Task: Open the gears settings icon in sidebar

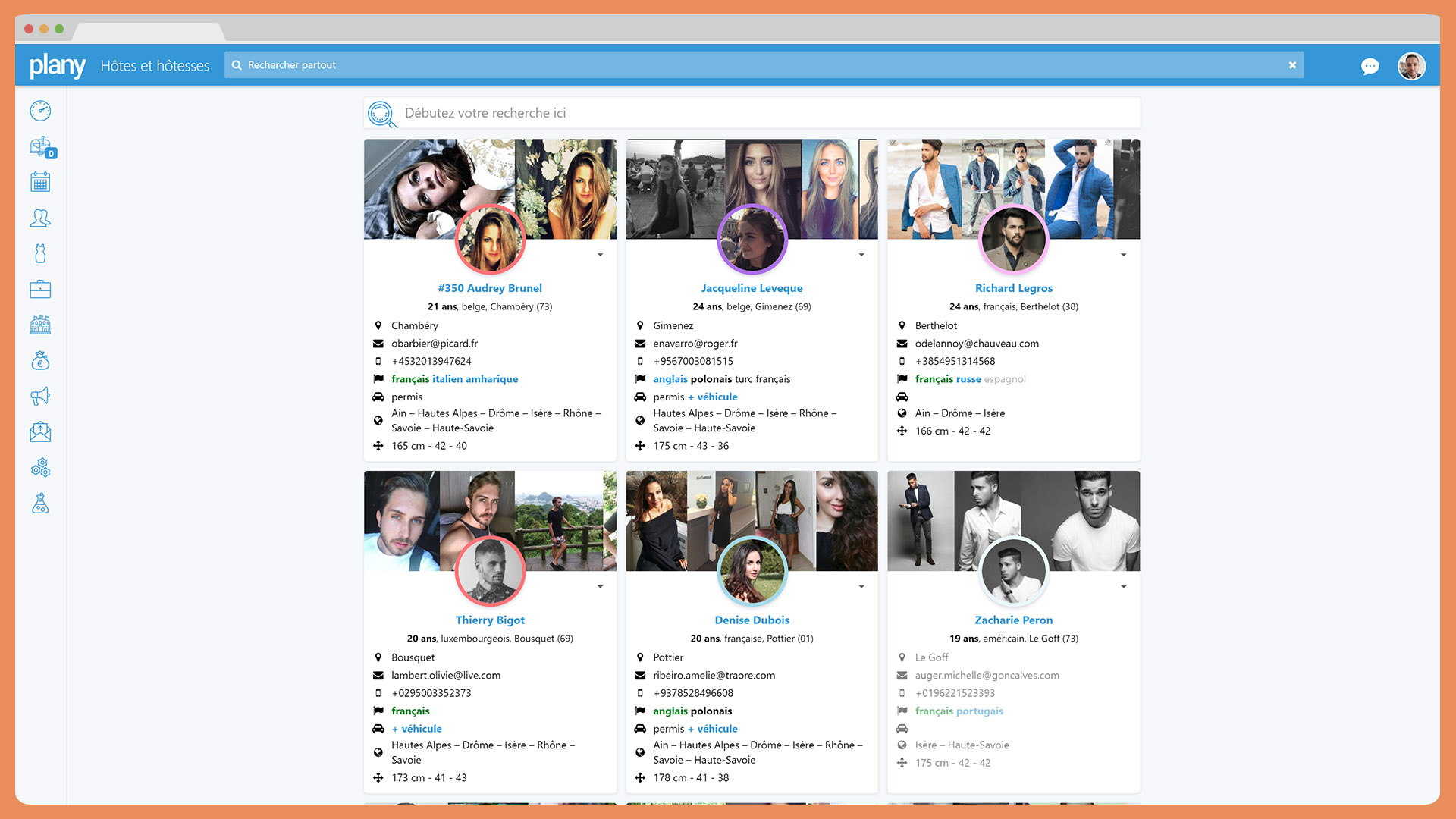Action: 40,468
